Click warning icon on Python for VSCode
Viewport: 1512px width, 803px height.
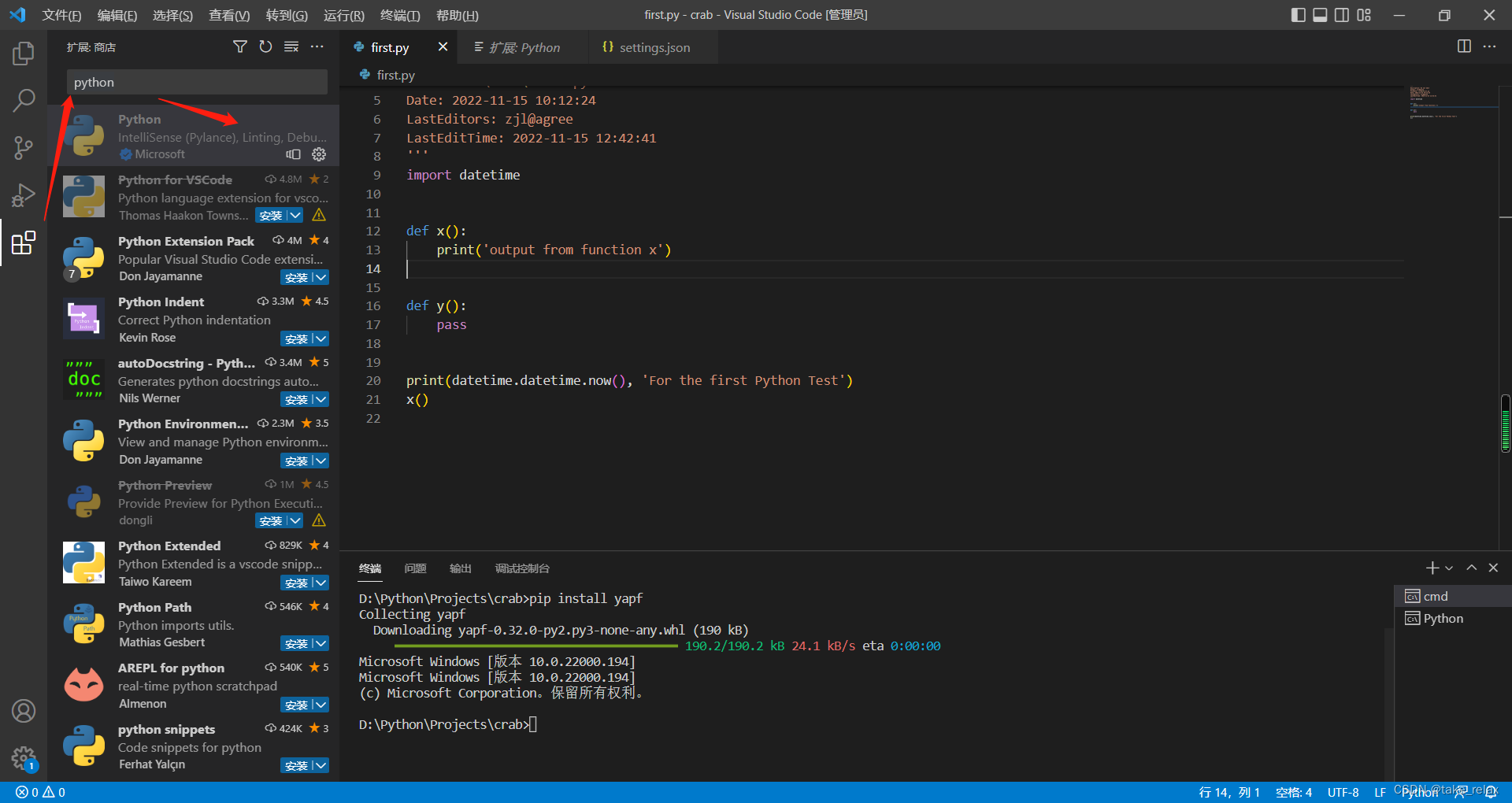319,215
